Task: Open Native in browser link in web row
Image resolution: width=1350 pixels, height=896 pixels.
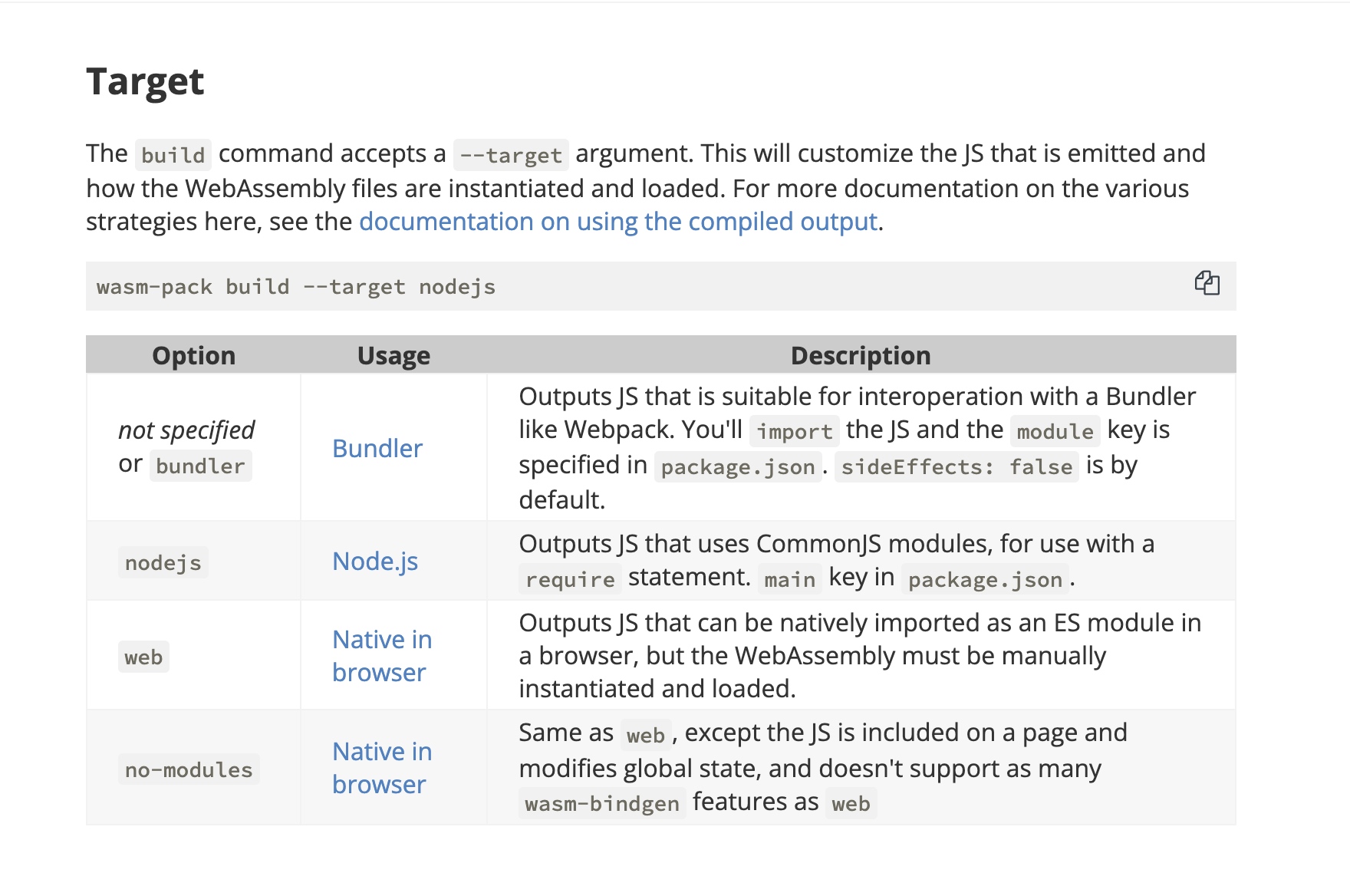Action: 381,656
